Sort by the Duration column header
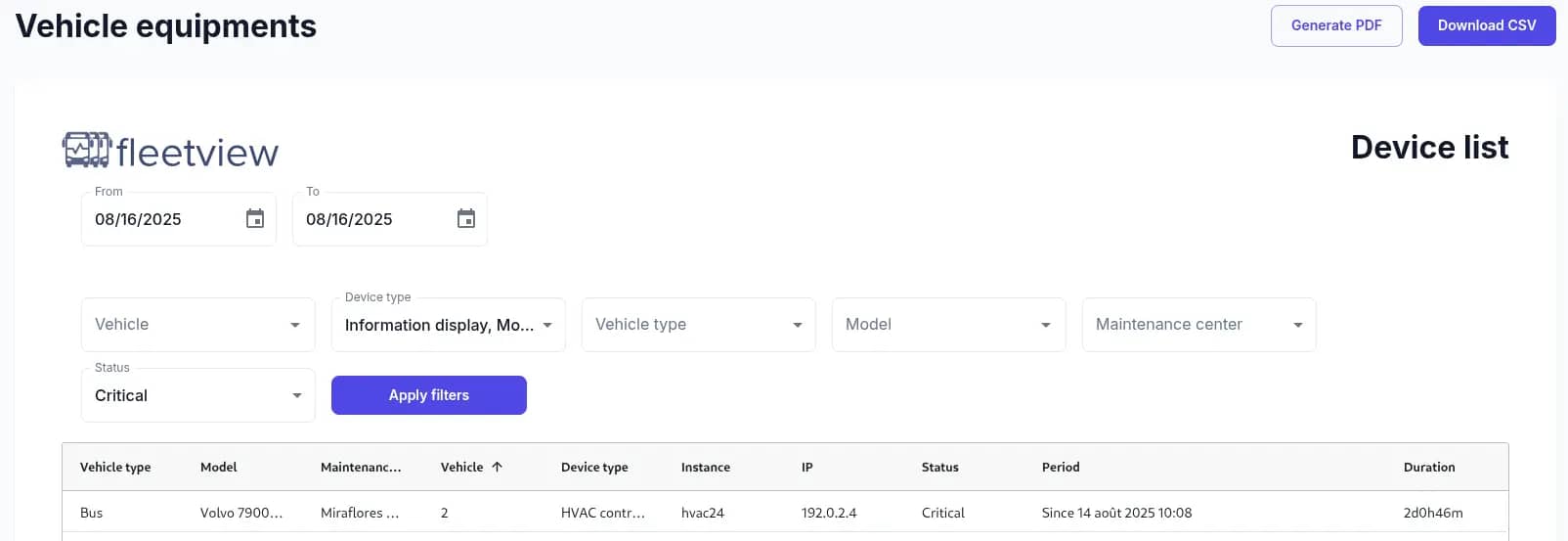 (1429, 468)
